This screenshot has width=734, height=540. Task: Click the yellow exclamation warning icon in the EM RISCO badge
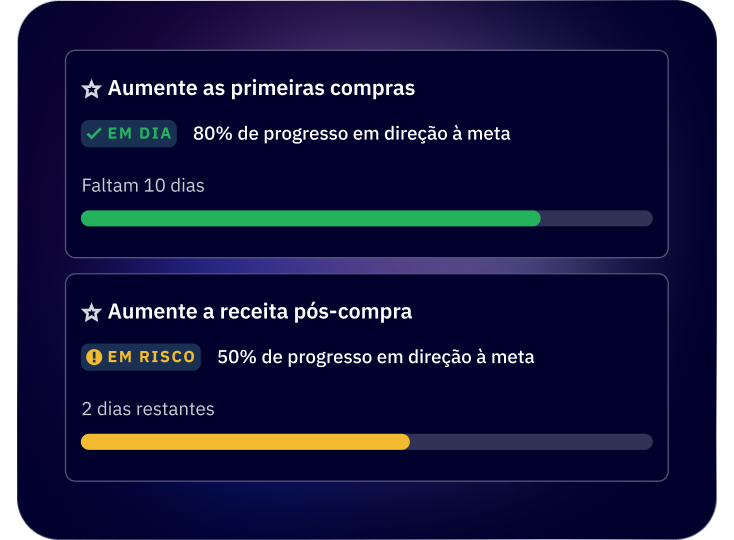tap(94, 357)
